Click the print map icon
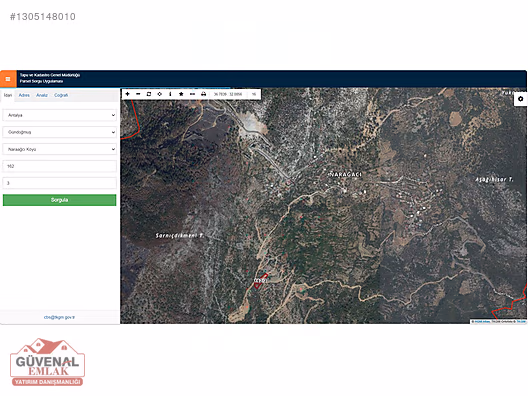This screenshot has width=528, height=396. [x=203, y=94]
